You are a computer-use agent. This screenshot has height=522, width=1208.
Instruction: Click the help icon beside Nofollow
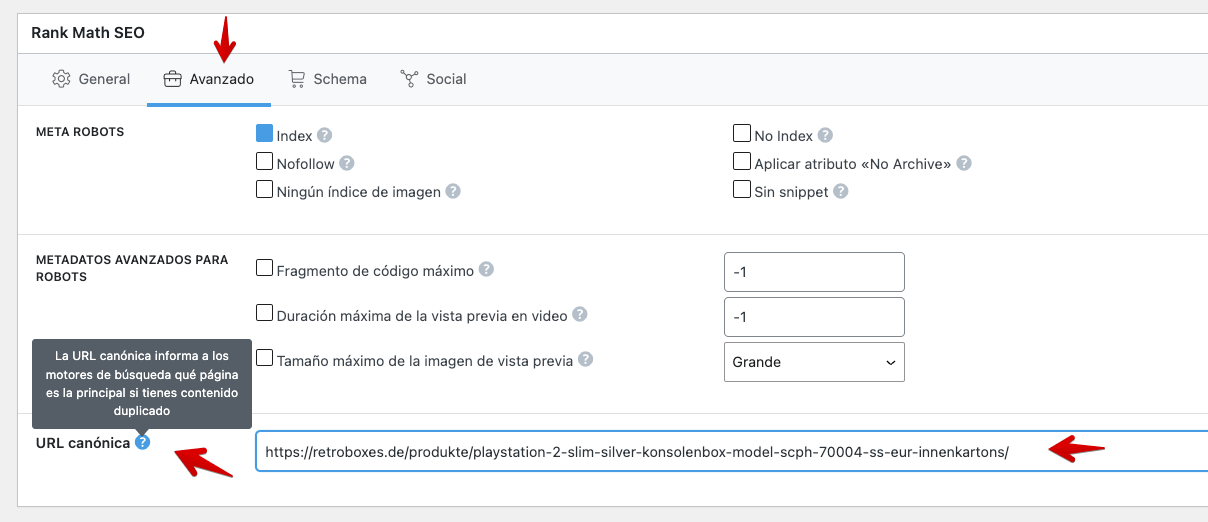pyautogui.click(x=347, y=163)
